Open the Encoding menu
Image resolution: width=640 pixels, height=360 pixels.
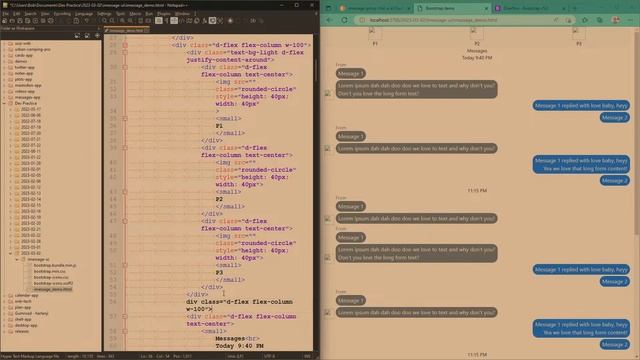pos(62,14)
